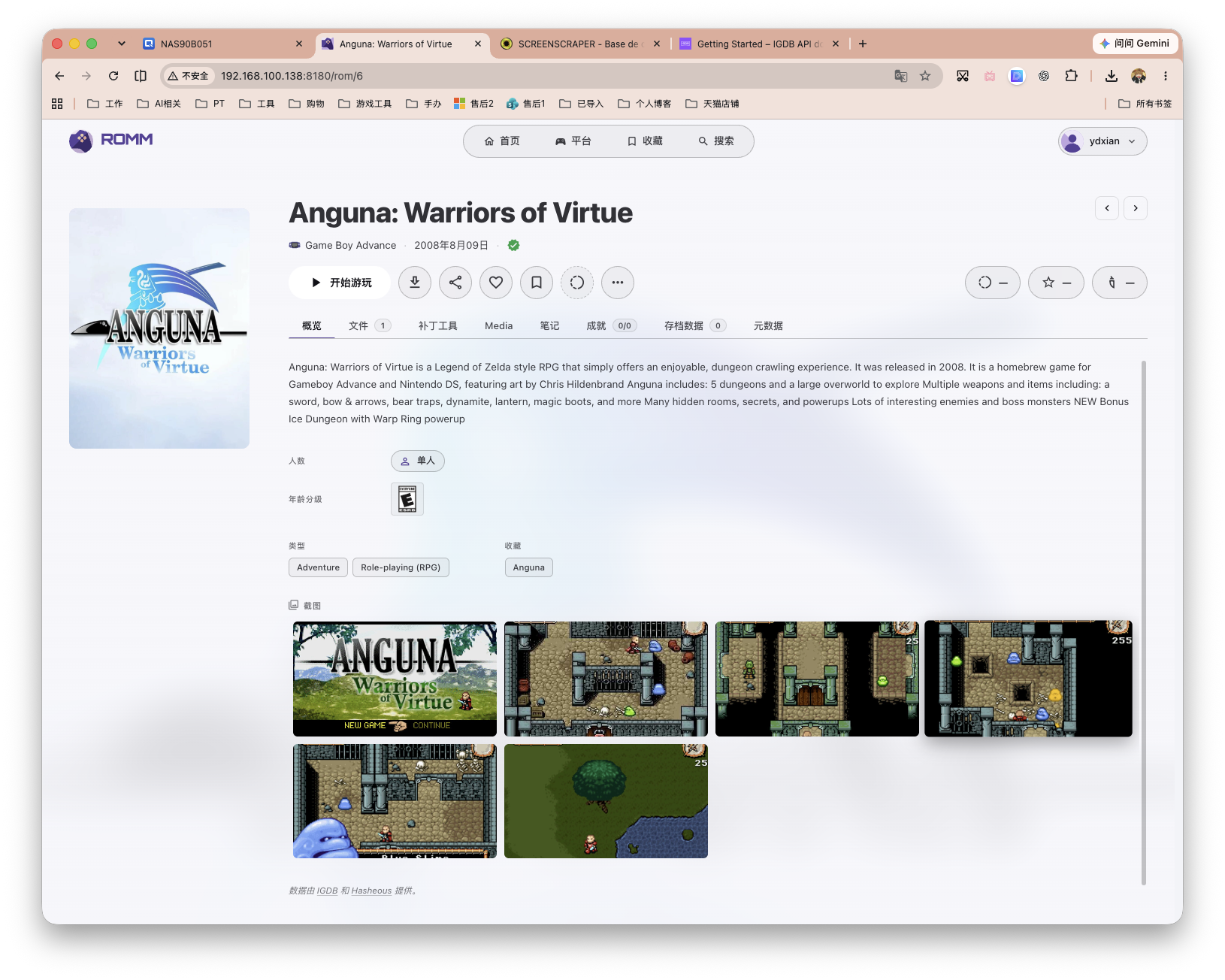Screen dimensions: 1225x980
Task: Open the star rating selector
Action: click(1056, 283)
